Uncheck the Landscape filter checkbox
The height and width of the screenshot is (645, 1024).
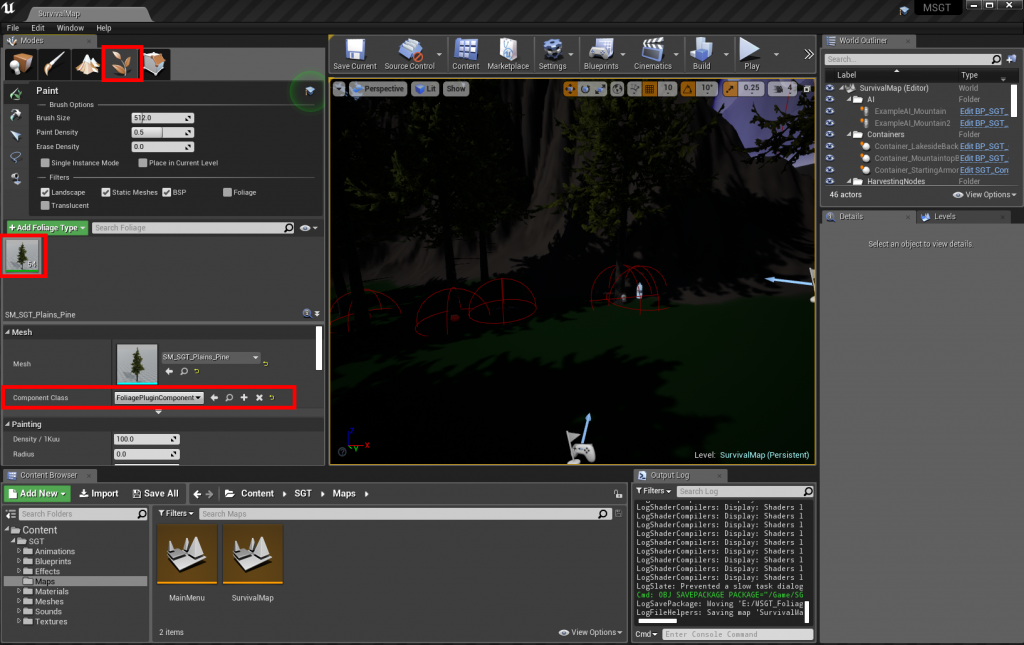coord(46,192)
